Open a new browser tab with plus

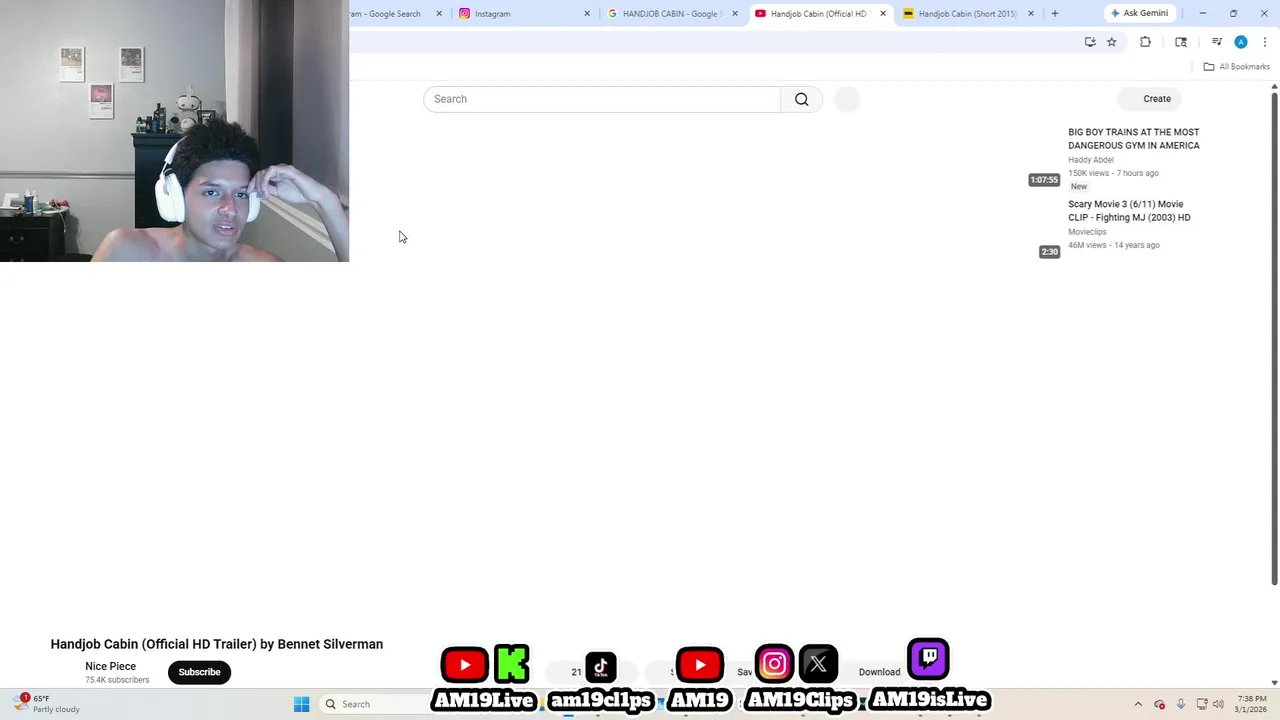point(1054,14)
